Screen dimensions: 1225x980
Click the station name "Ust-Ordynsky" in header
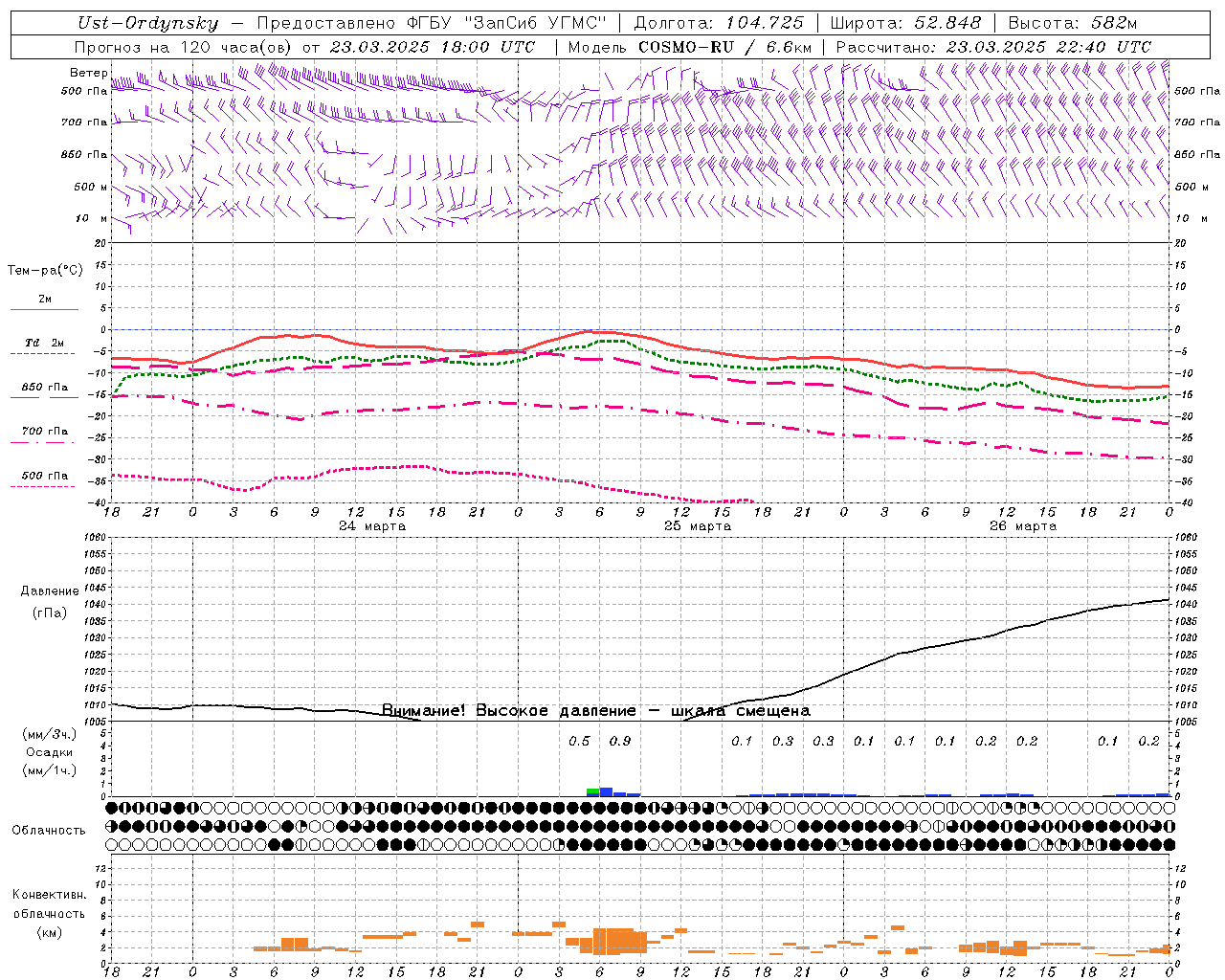147,24
